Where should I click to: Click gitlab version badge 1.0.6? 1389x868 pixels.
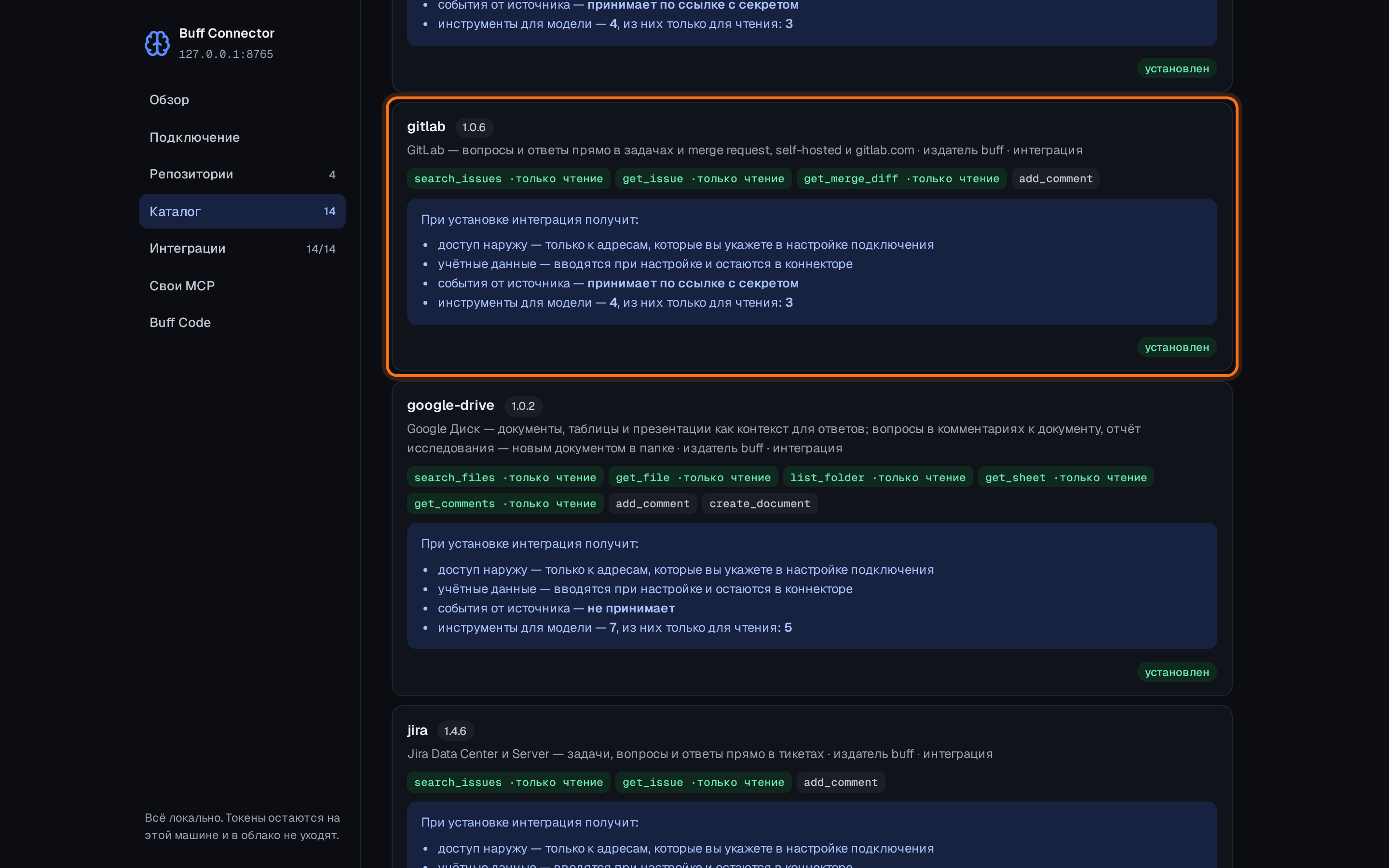point(474,127)
